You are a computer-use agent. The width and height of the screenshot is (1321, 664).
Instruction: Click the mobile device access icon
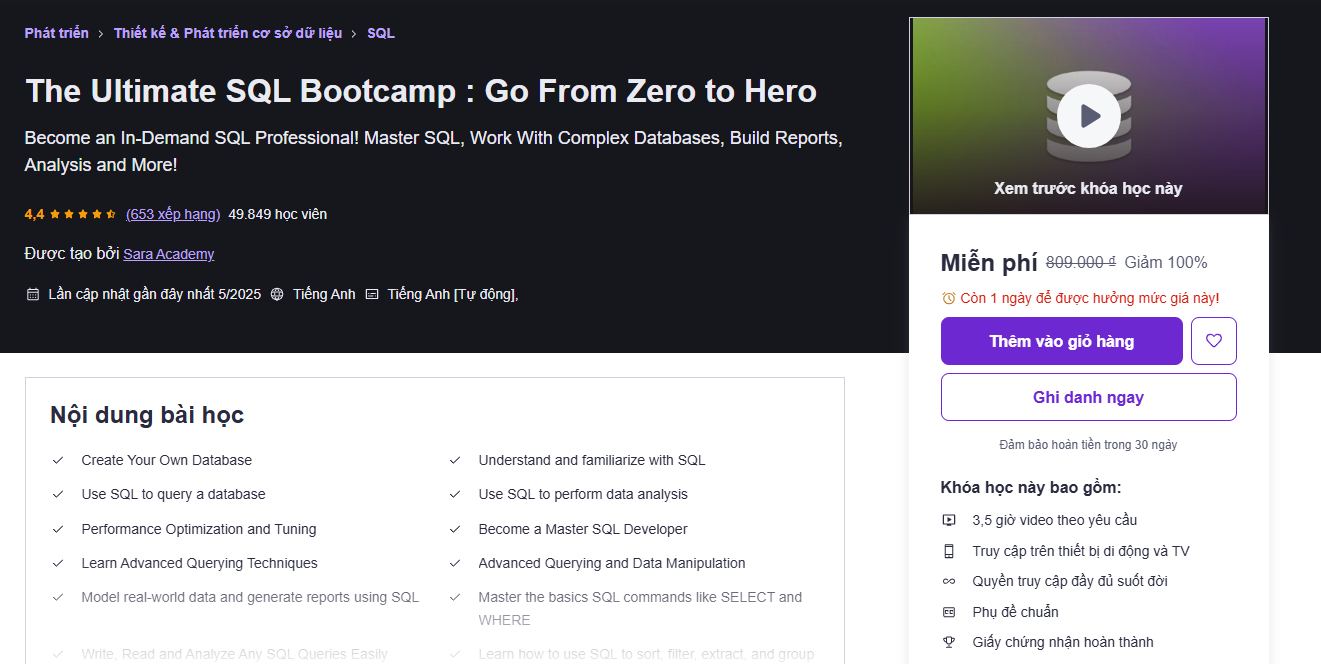pyautogui.click(x=949, y=551)
